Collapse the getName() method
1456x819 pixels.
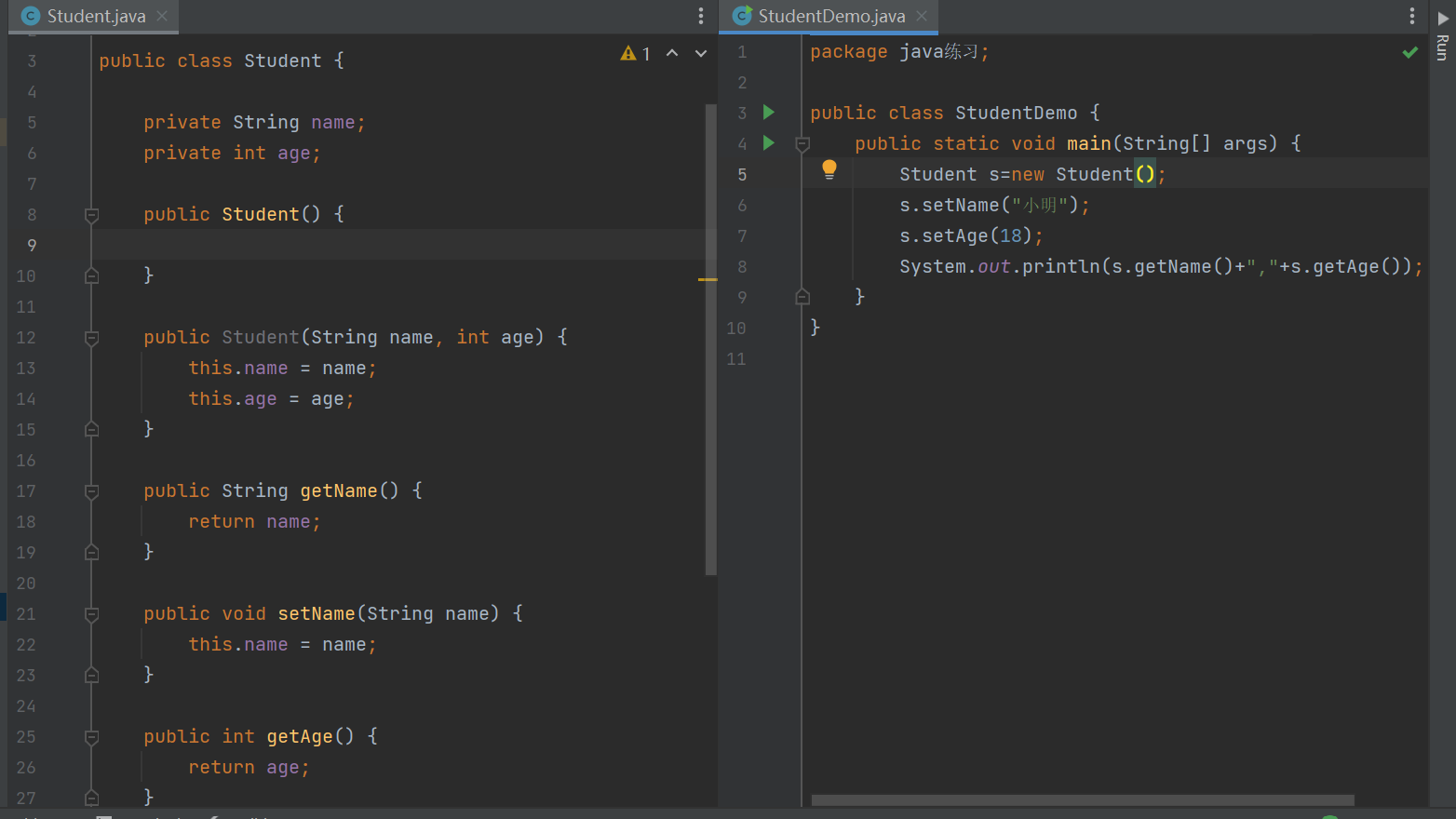91,491
